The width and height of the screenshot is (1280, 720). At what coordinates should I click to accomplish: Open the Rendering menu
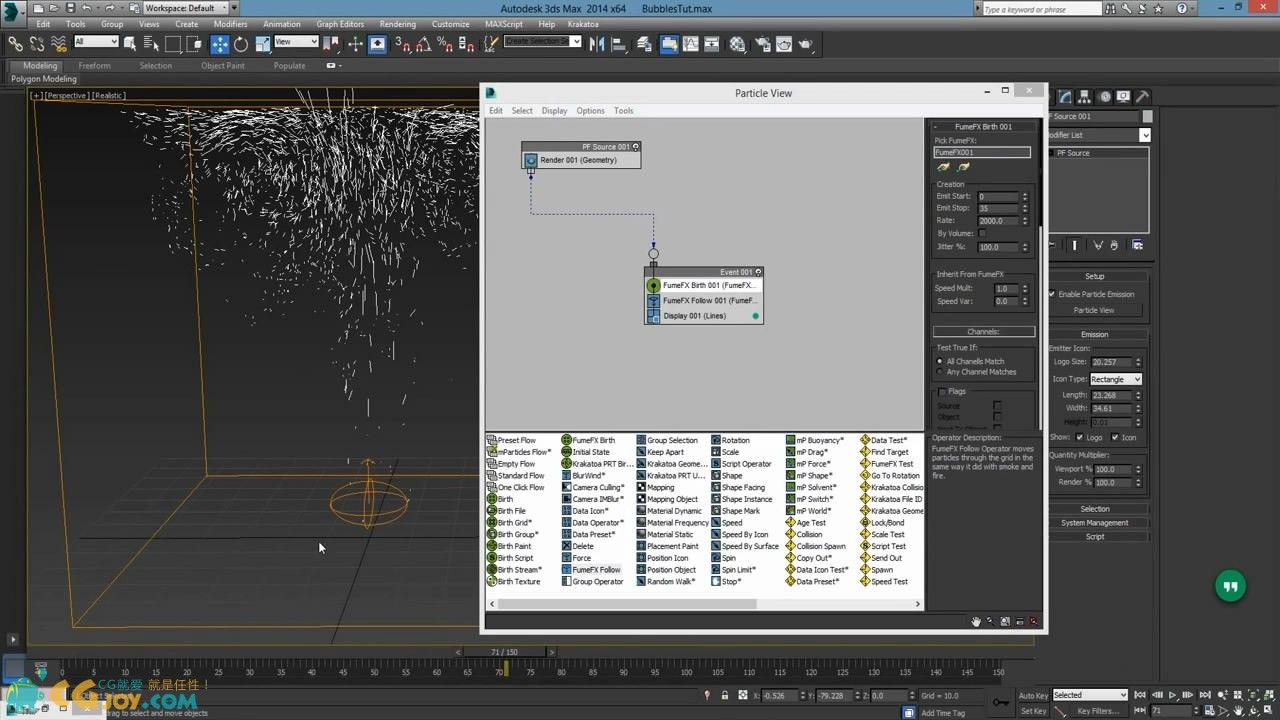[x=397, y=24]
